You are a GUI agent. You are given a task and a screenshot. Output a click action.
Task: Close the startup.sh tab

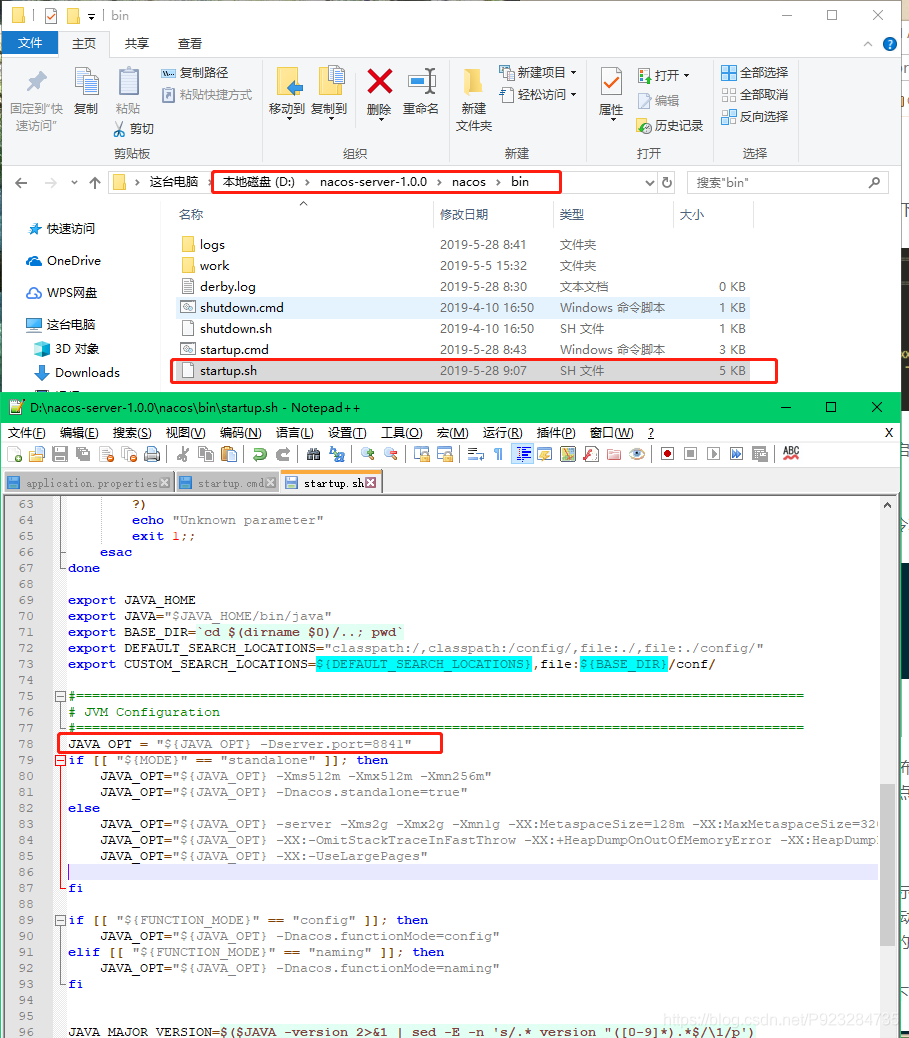click(371, 483)
